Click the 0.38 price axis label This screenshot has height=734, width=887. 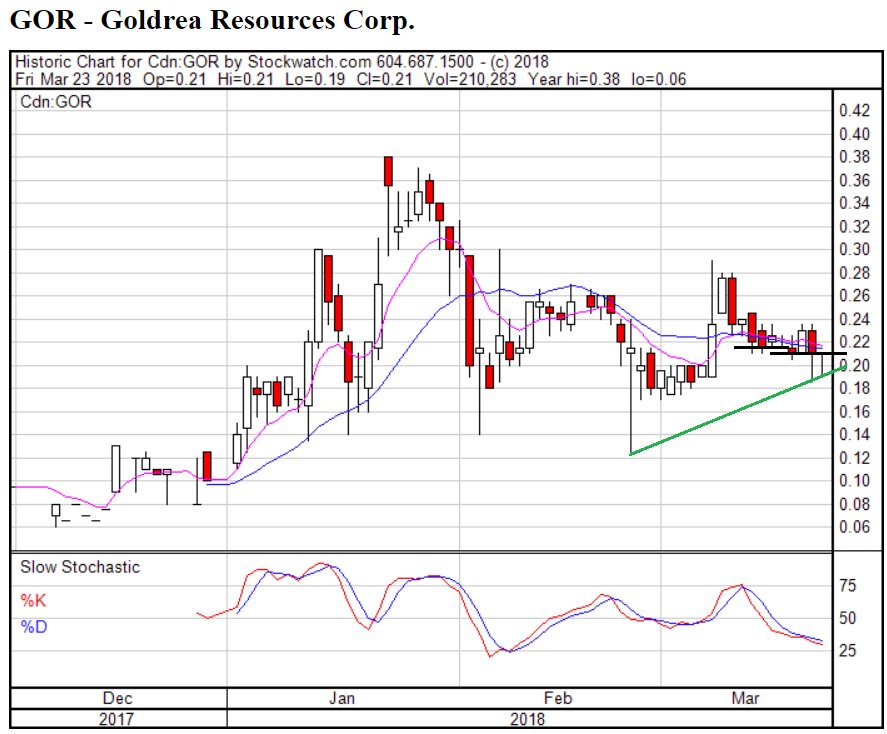[854, 157]
